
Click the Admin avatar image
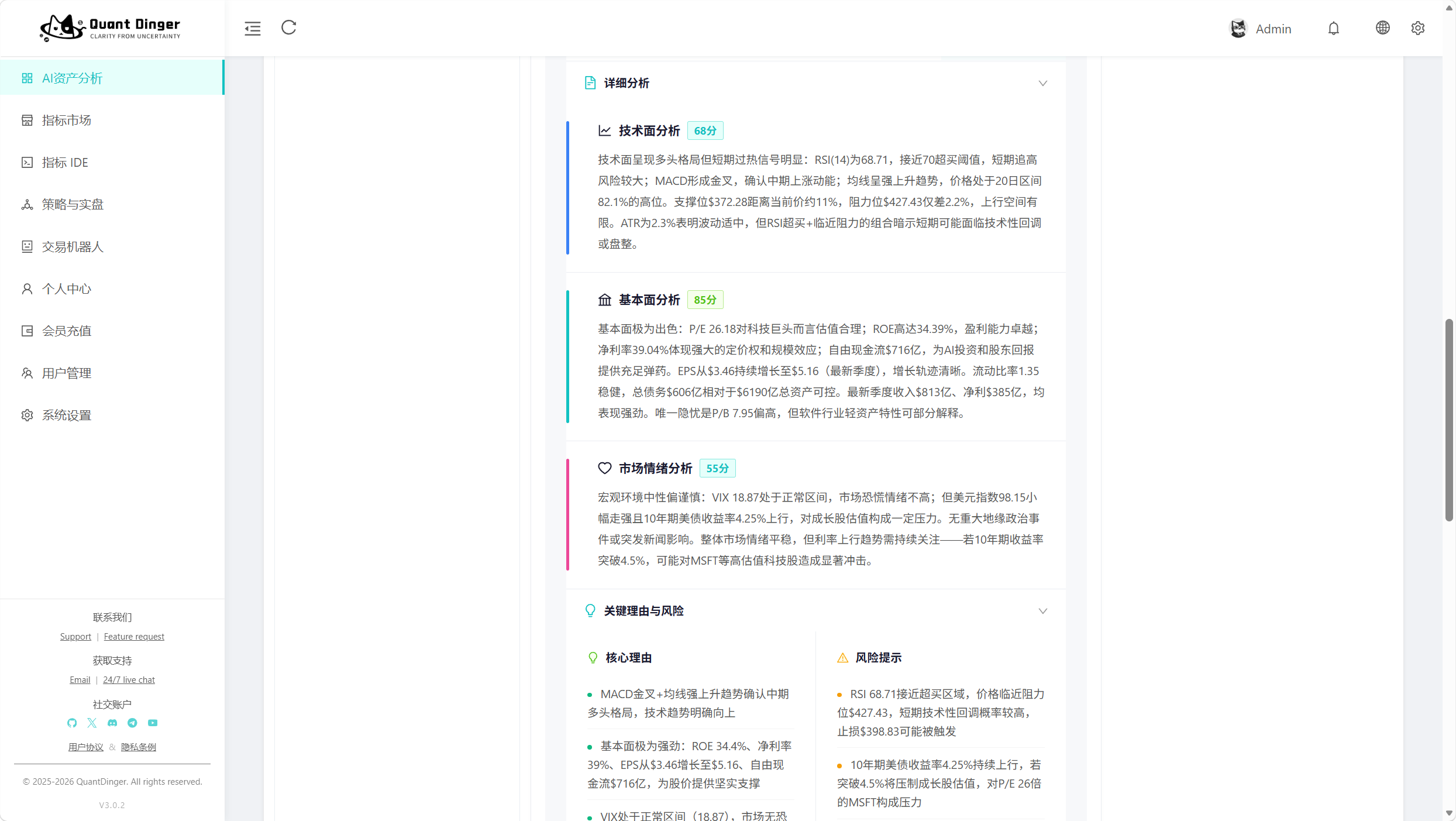[x=1238, y=28]
